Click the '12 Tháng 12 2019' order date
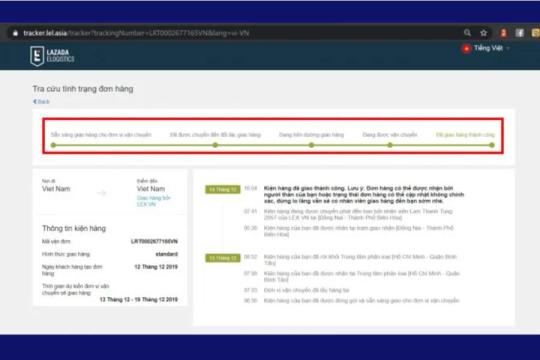Image resolution: width=540 pixels, height=360 pixels. tap(156, 267)
